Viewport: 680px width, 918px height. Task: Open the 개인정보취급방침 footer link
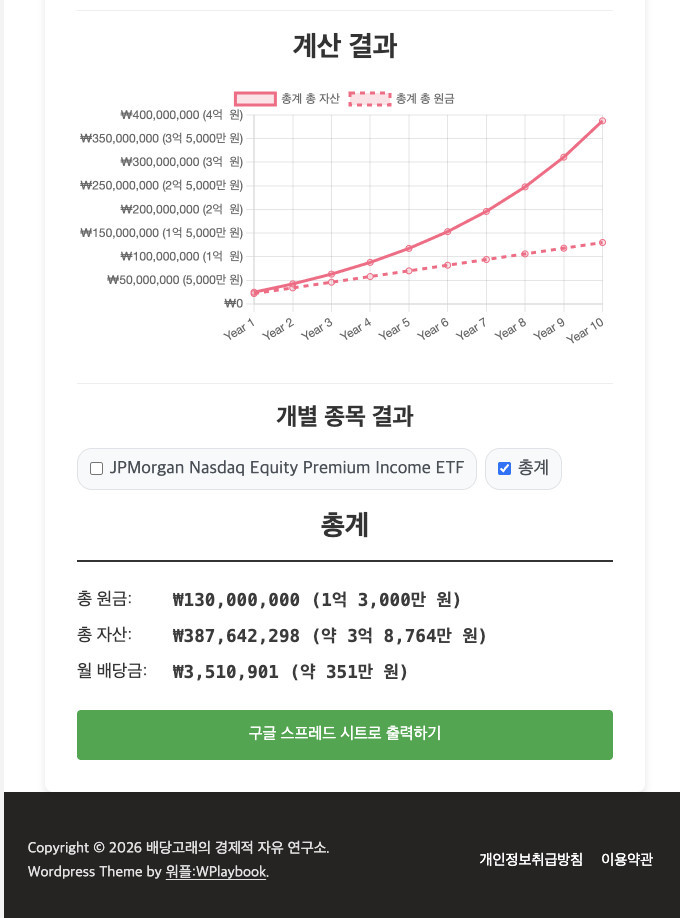click(531, 859)
